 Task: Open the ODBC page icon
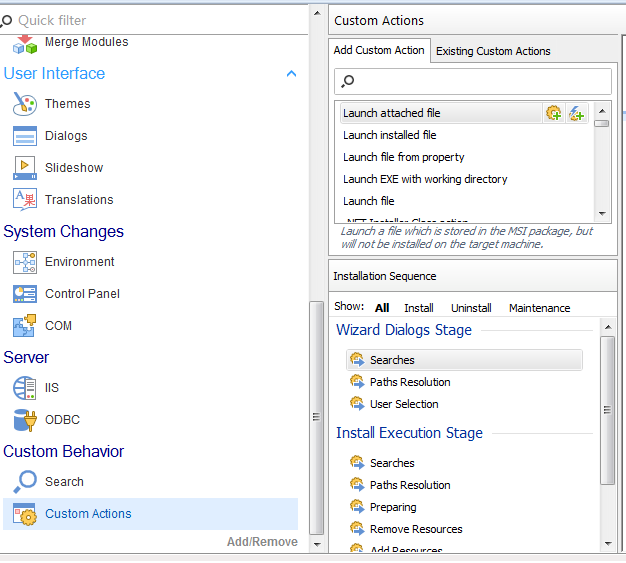click(25, 420)
